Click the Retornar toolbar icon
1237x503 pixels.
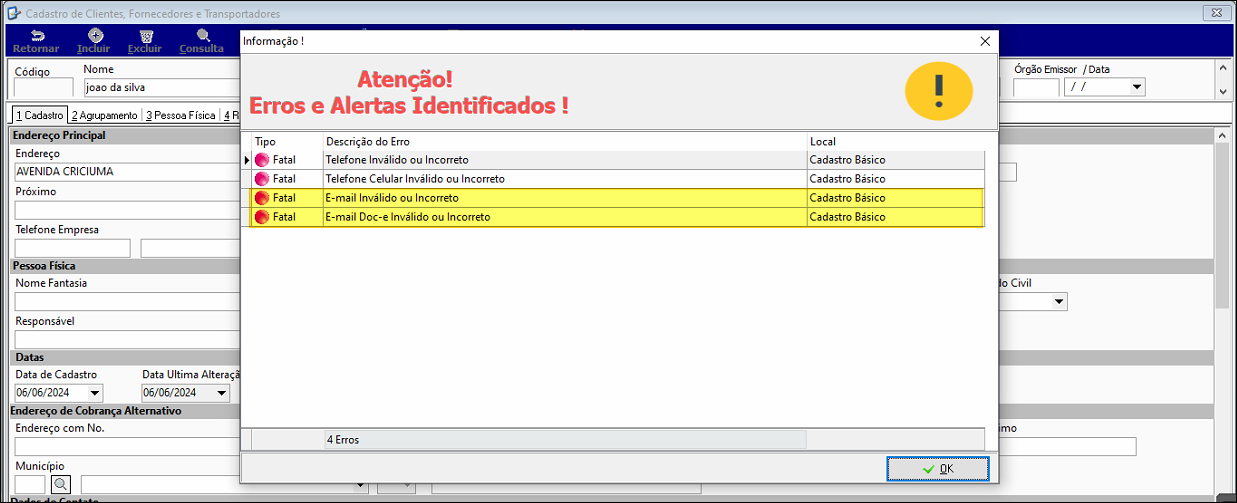36,36
